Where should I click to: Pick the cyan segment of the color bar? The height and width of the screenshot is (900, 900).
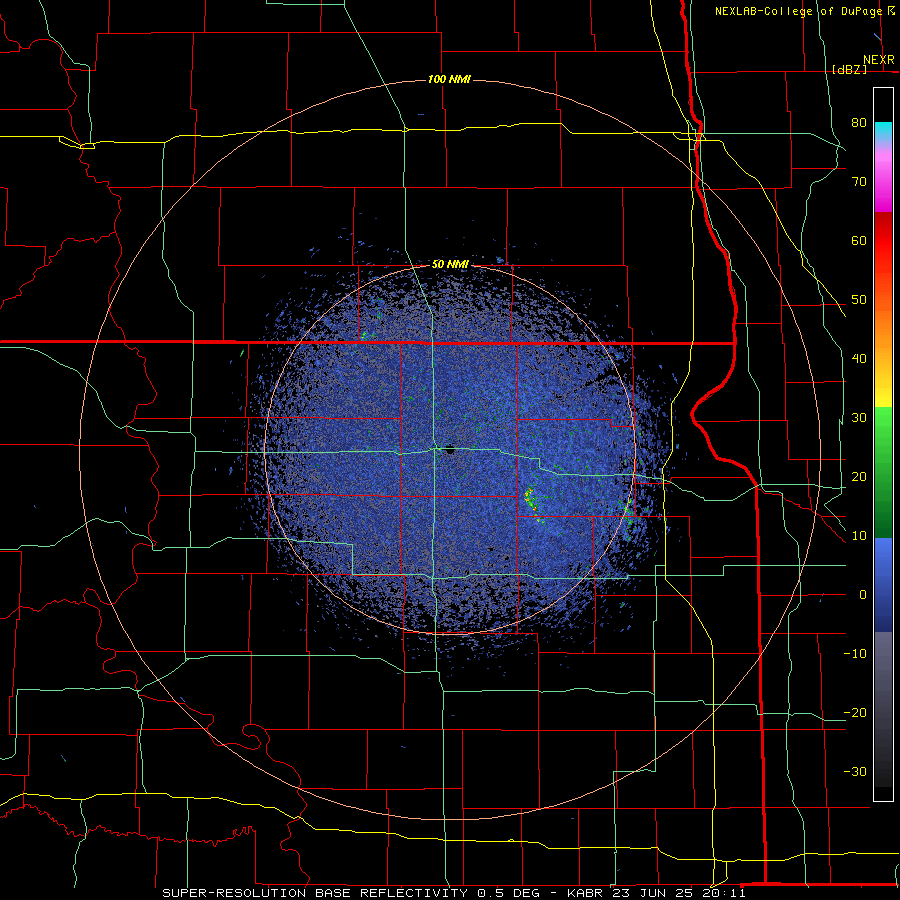click(883, 133)
